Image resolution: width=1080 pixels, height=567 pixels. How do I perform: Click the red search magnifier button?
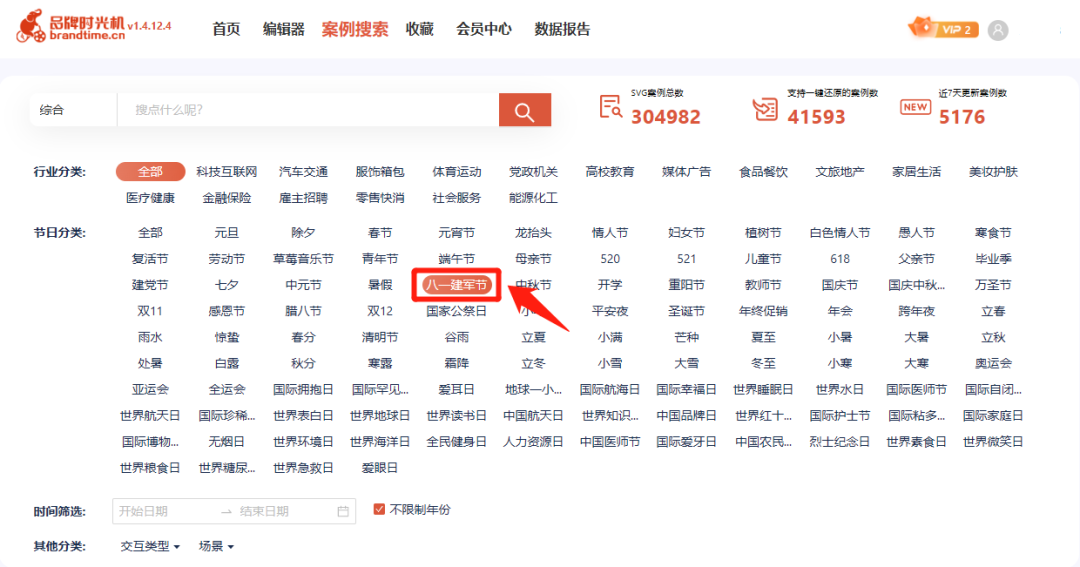(x=525, y=110)
